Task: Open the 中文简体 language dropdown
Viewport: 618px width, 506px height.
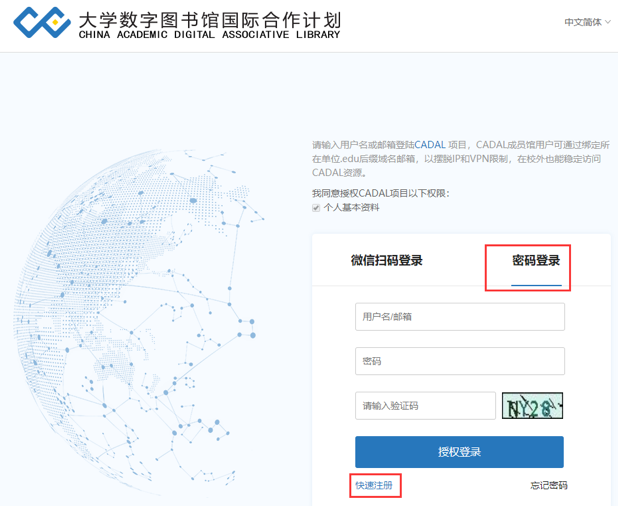Action: 587,22
